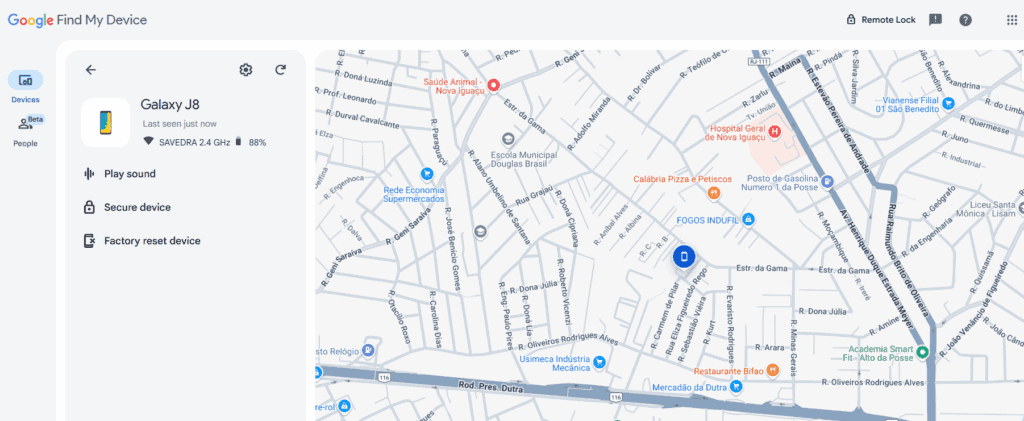Select Hospital Geral de Nova Iguaçu marker
Image resolution: width=1024 pixels, height=421 pixels.
[775, 132]
